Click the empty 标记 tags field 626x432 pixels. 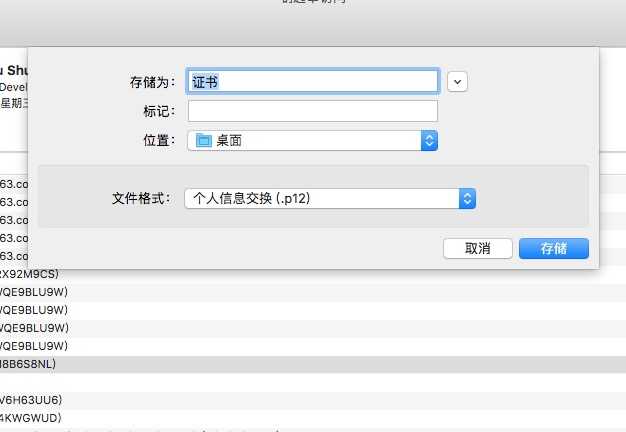(312, 111)
